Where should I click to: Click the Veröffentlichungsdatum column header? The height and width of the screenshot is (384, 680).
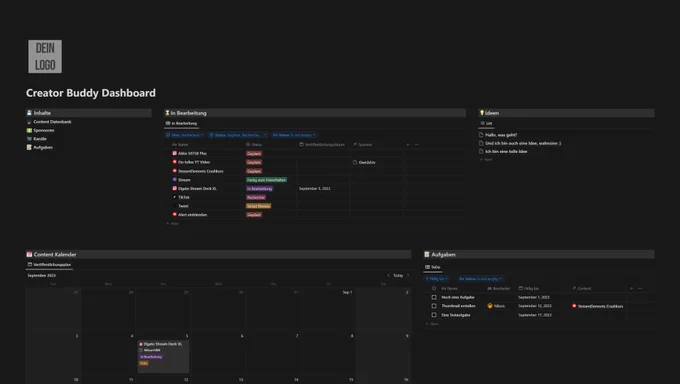(x=322, y=144)
